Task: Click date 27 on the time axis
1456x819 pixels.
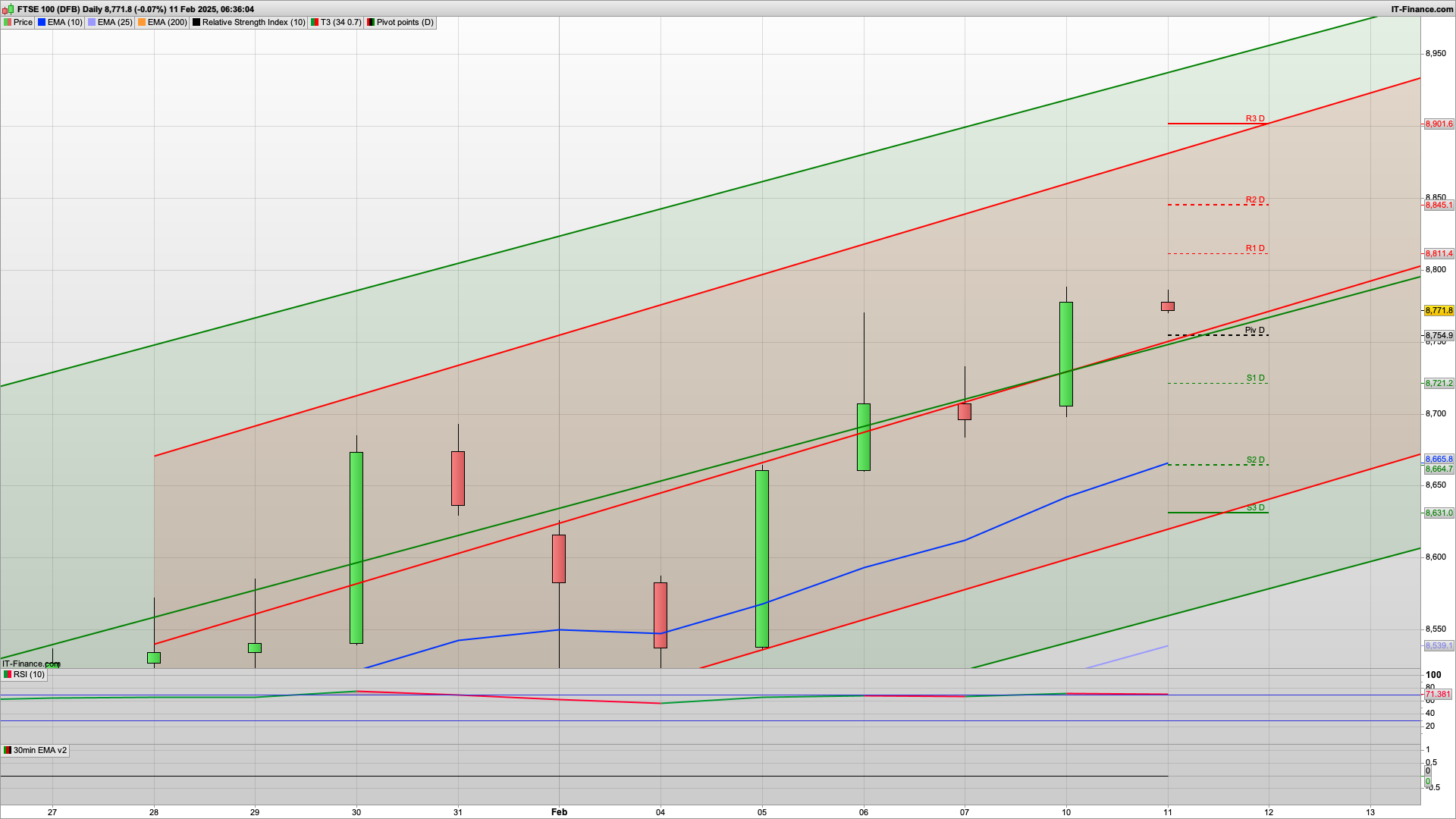Action: pyautogui.click(x=52, y=811)
